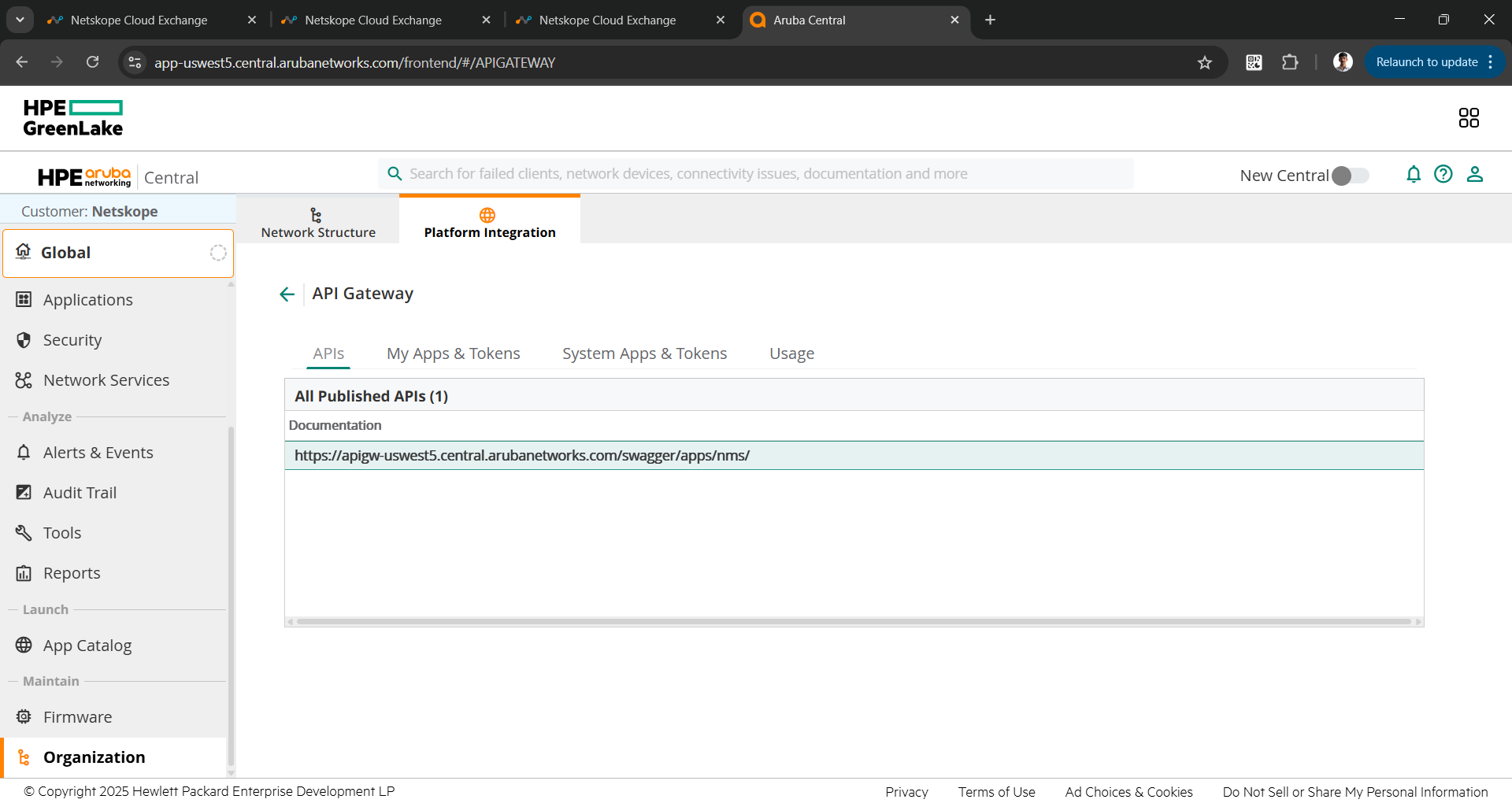The width and height of the screenshot is (1512, 803).
Task: Click the Tools wrench icon
Action: click(x=24, y=532)
